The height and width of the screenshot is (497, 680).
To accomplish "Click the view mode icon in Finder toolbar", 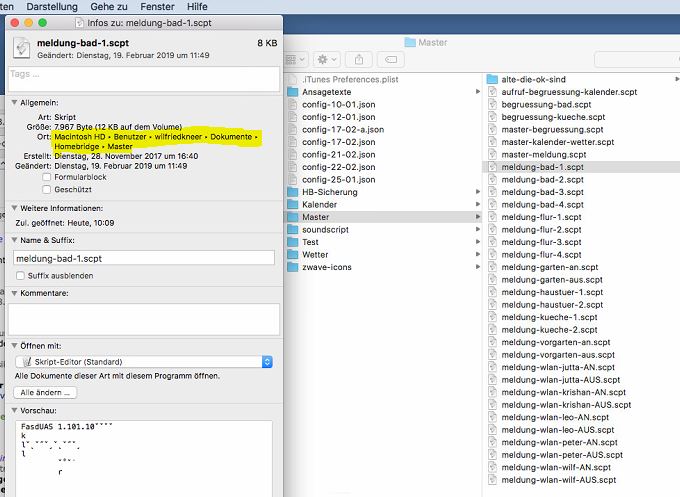I will coord(296,61).
